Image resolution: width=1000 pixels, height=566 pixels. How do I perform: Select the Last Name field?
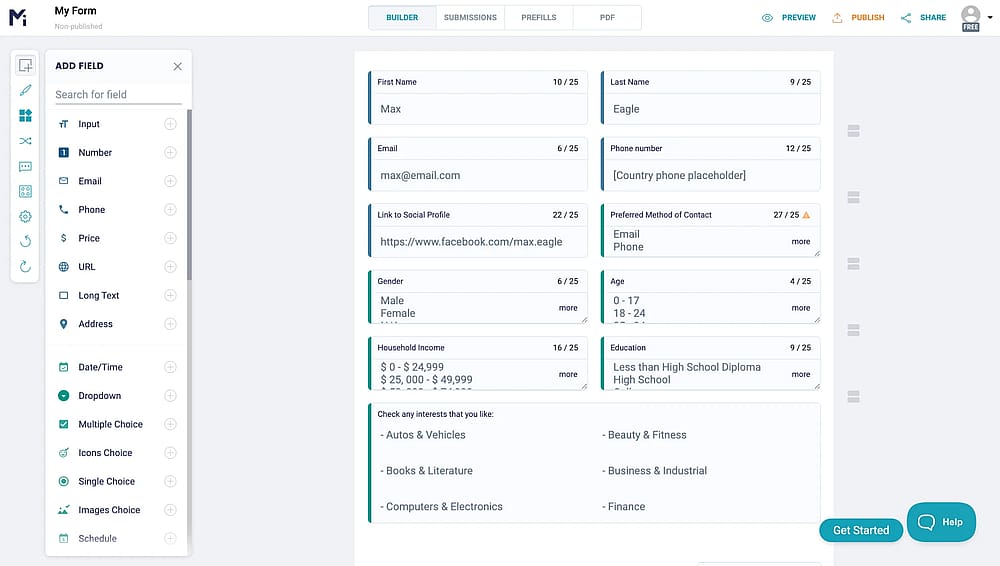click(710, 98)
